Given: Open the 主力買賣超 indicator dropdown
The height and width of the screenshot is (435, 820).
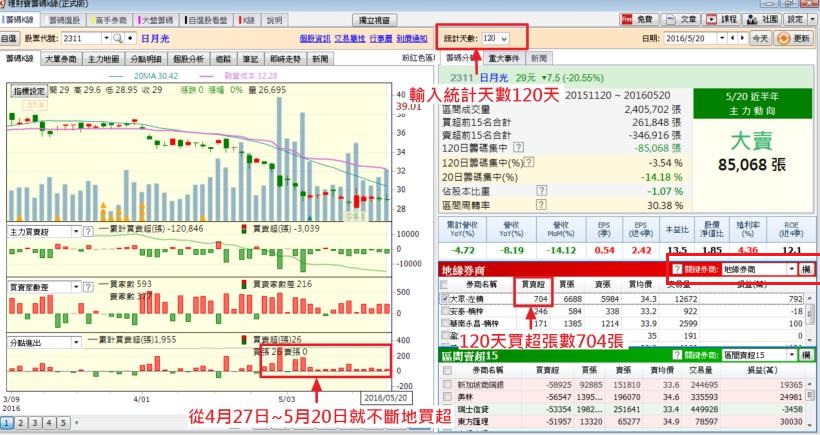Looking at the screenshot, I should (76, 231).
